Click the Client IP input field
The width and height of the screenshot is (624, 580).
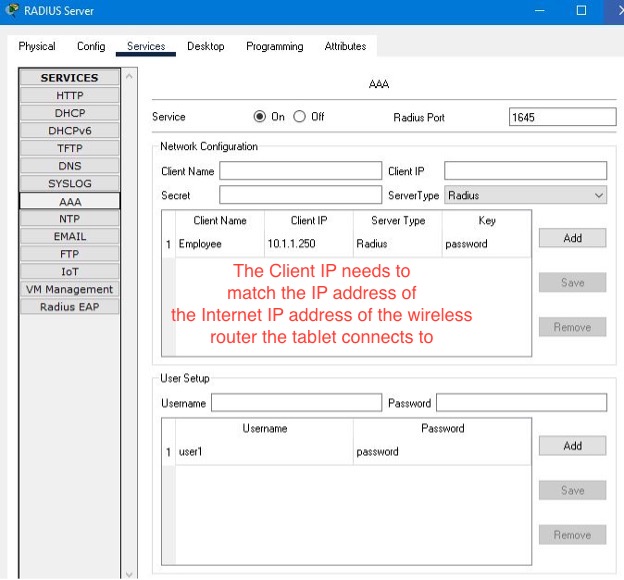[x=525, y=171]
